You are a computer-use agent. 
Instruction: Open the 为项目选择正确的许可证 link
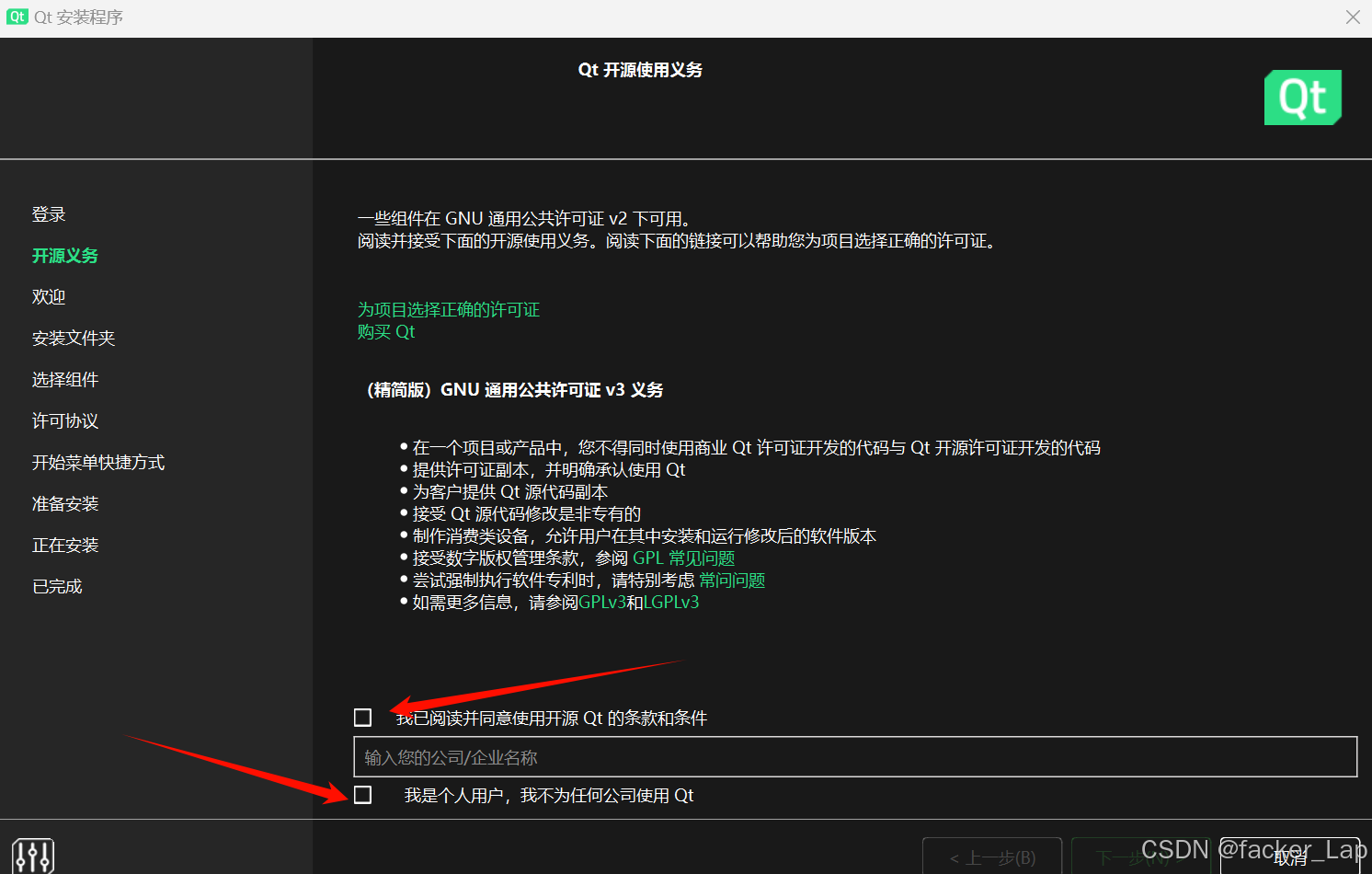click(449, 310)
